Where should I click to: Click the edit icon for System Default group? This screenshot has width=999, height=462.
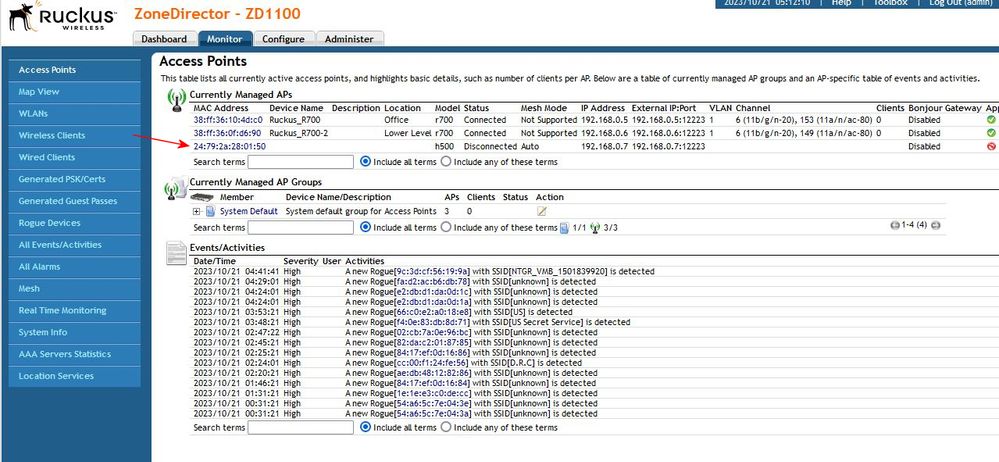542,211
